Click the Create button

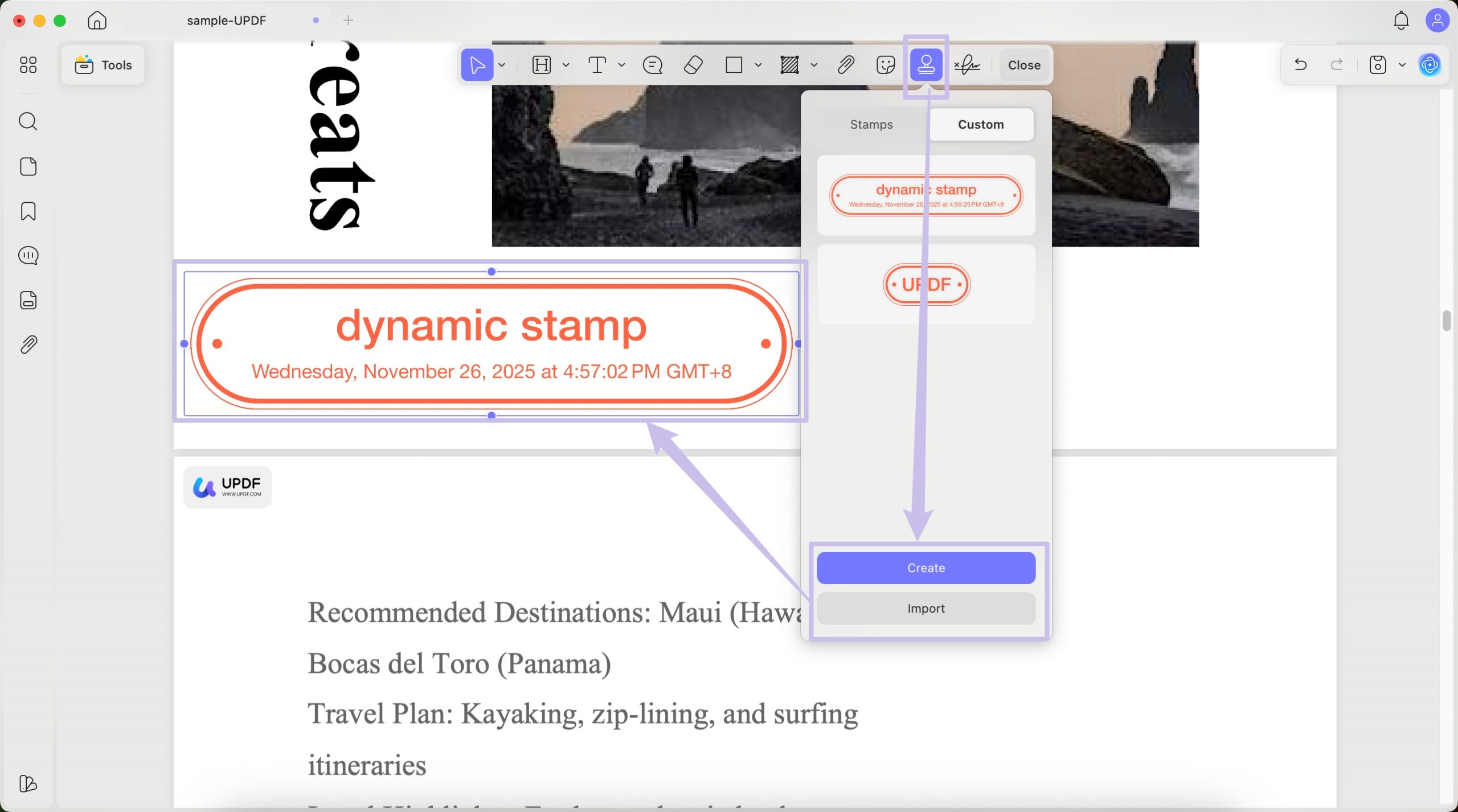925,567
